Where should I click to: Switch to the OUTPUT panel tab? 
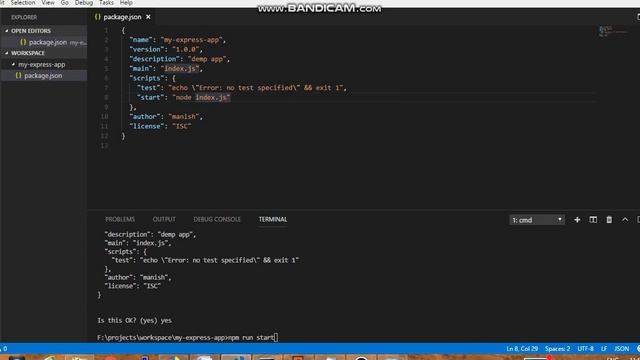(164, 220)
